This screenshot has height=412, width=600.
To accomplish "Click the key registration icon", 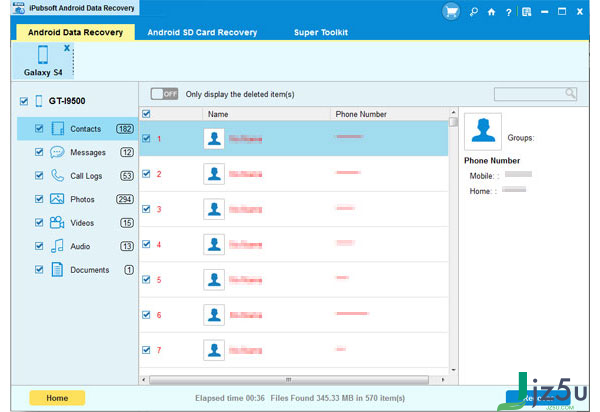I will [x=474, y=12].
